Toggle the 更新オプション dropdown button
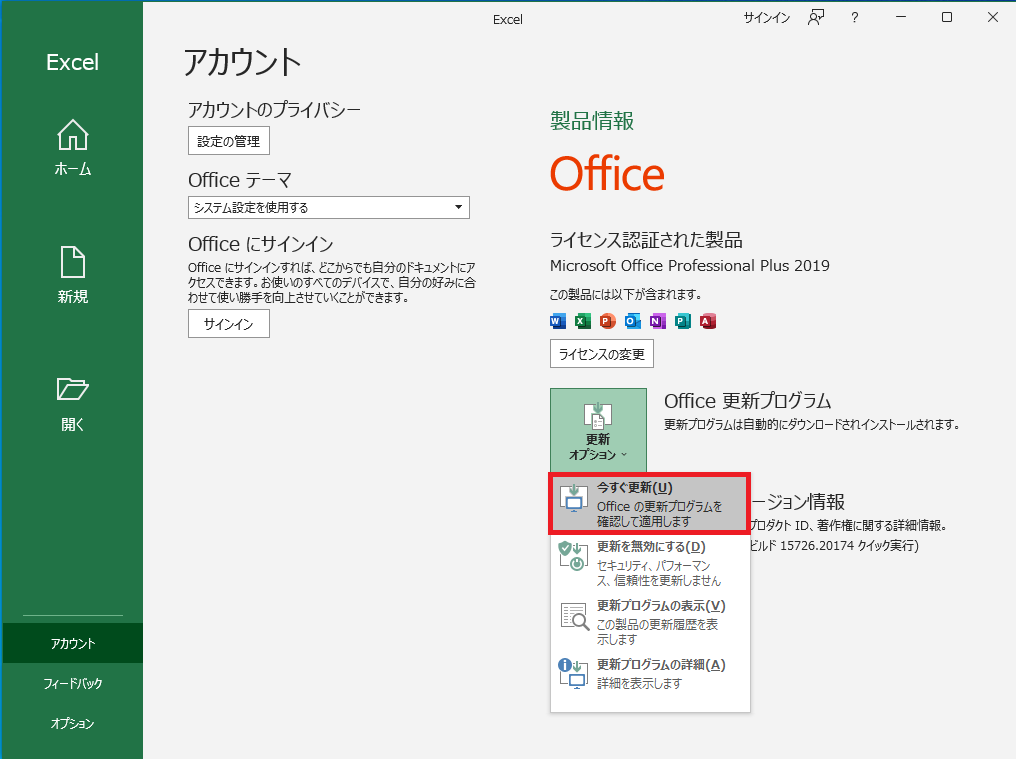The width and height of the screenshot is (1016, 759). coord(598,430)
